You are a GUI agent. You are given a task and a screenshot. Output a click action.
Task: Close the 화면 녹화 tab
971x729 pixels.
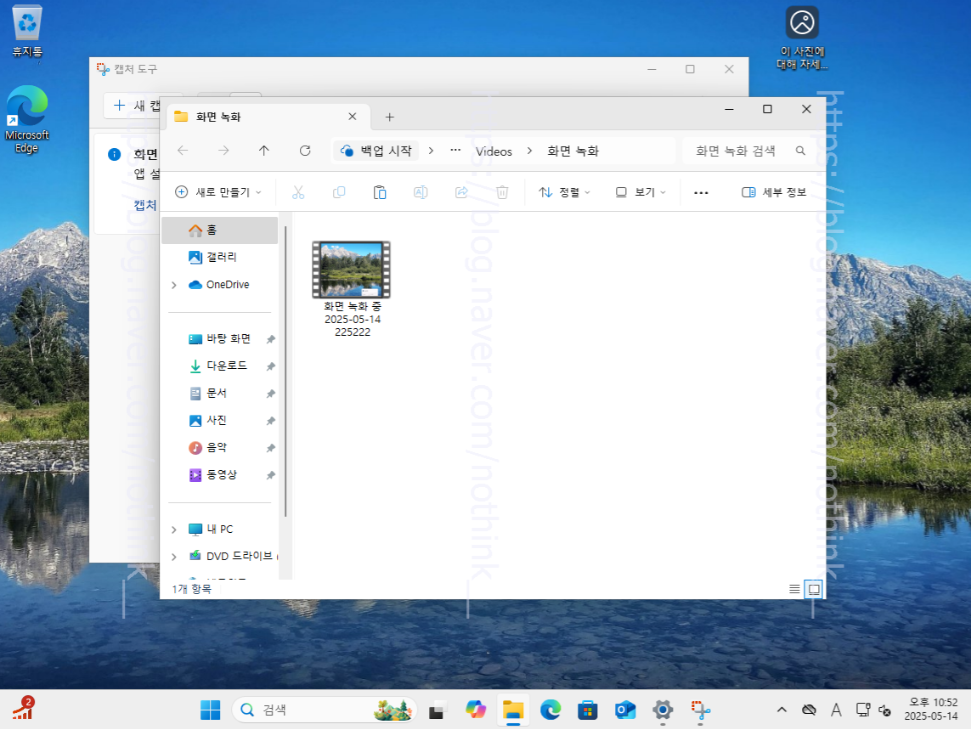click(352, 116)
